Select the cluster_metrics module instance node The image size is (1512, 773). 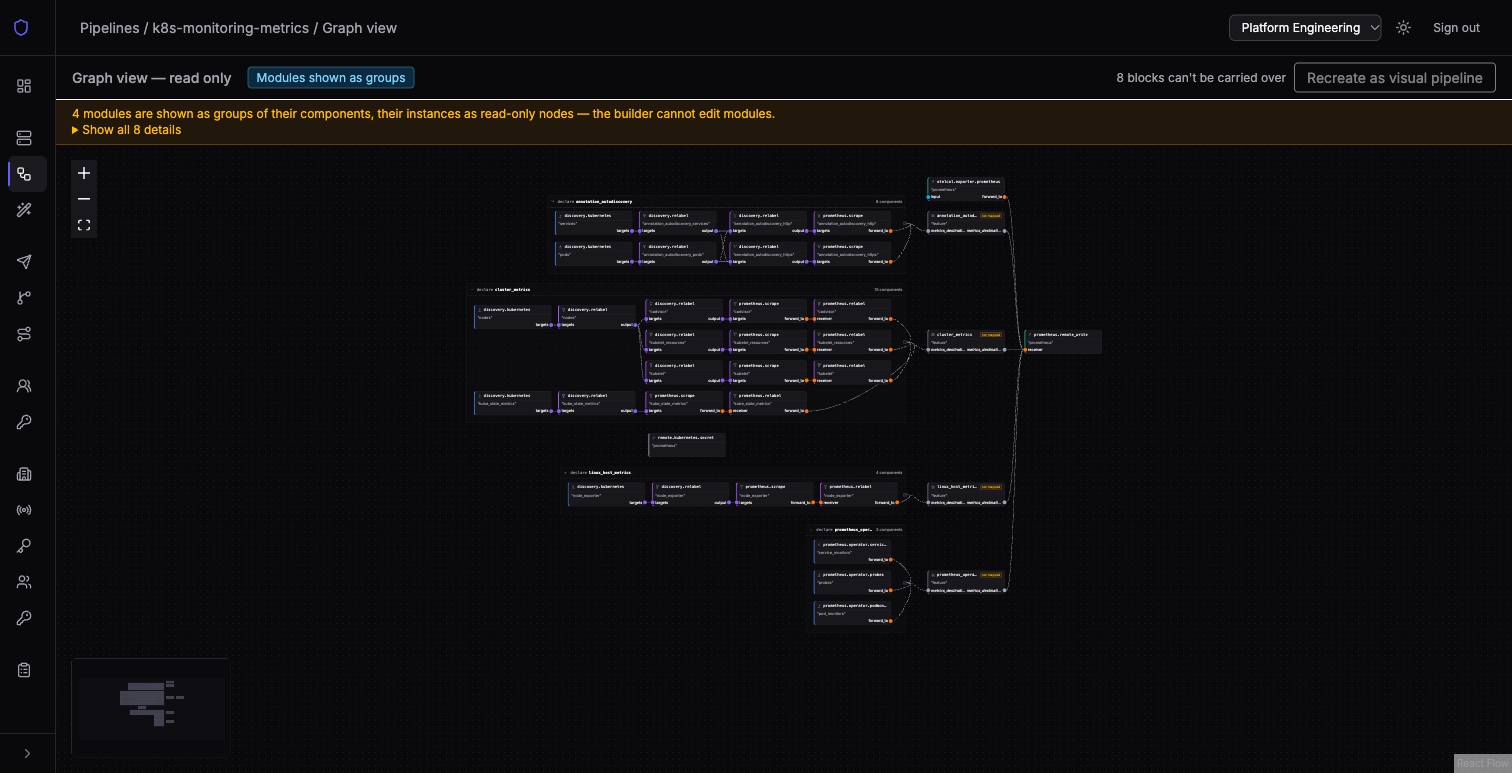tap(966, 341)
